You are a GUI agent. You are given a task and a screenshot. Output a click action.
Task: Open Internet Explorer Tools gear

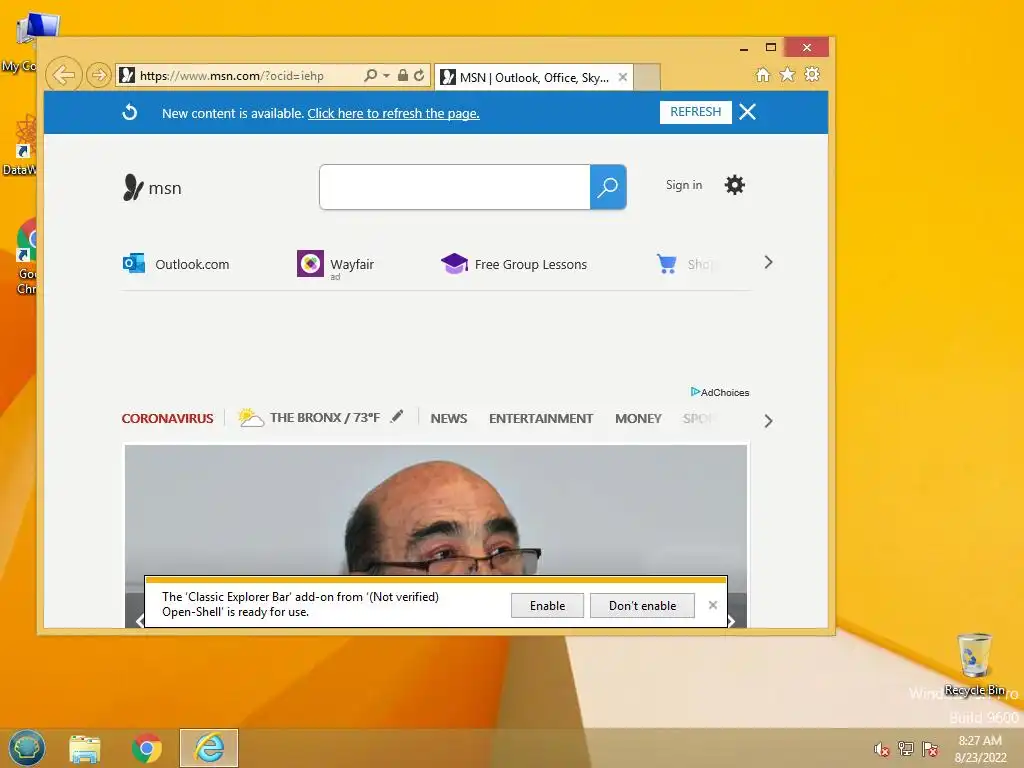click(x=812, y=74)
